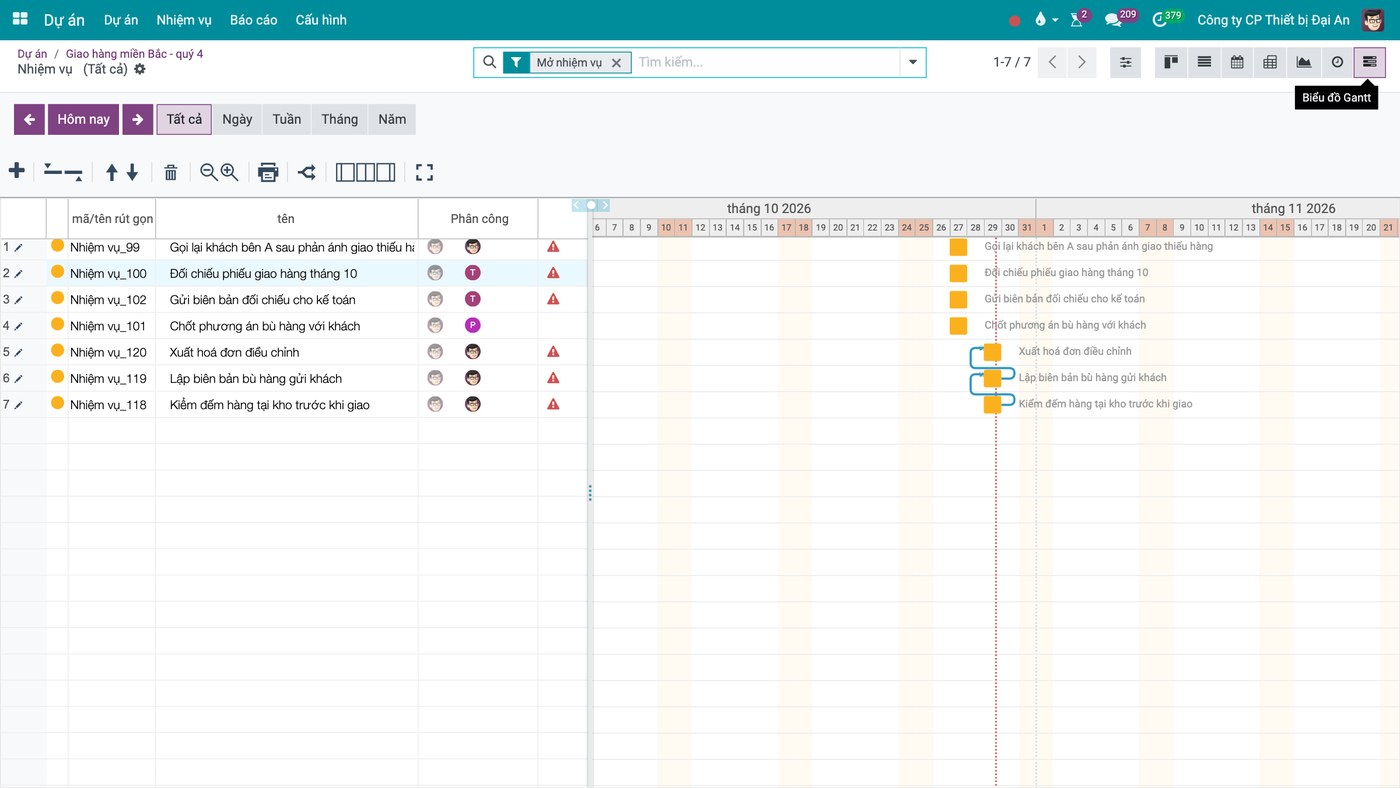Click the warning triangle on Nhiệm vụ_120 row

tap(553, 352)
